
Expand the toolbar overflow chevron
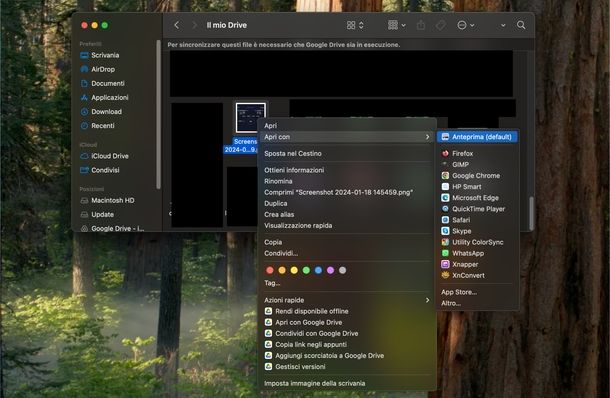[503, 25]
